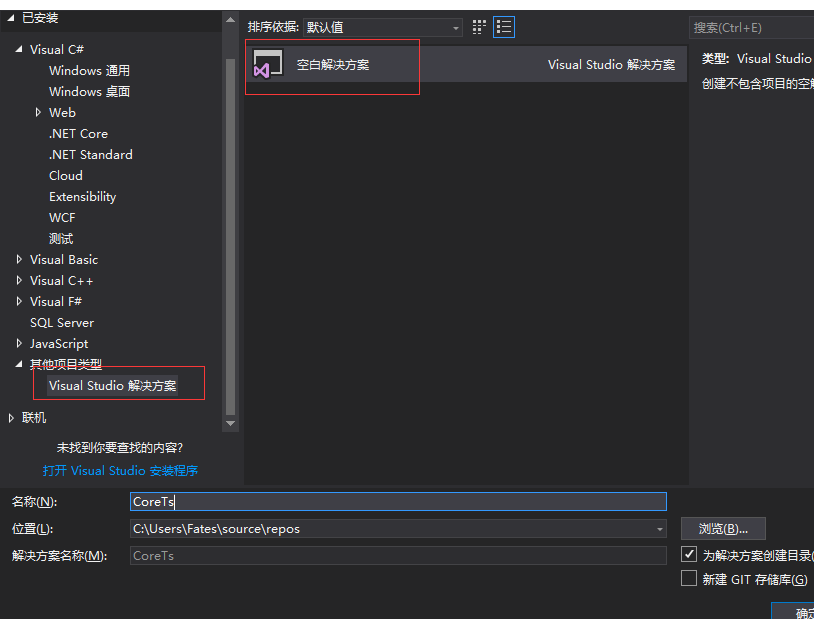Select the Extensibility category
The image size is (814, 619).
[x=83, y=197]
